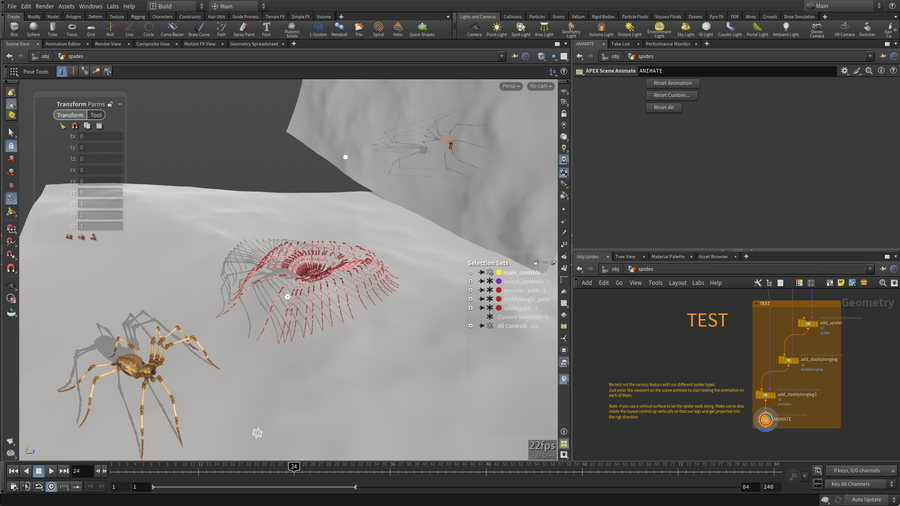This screenshot has width=900, height=506.
Task: Click the Reset Custom... button
Action: 672,95
